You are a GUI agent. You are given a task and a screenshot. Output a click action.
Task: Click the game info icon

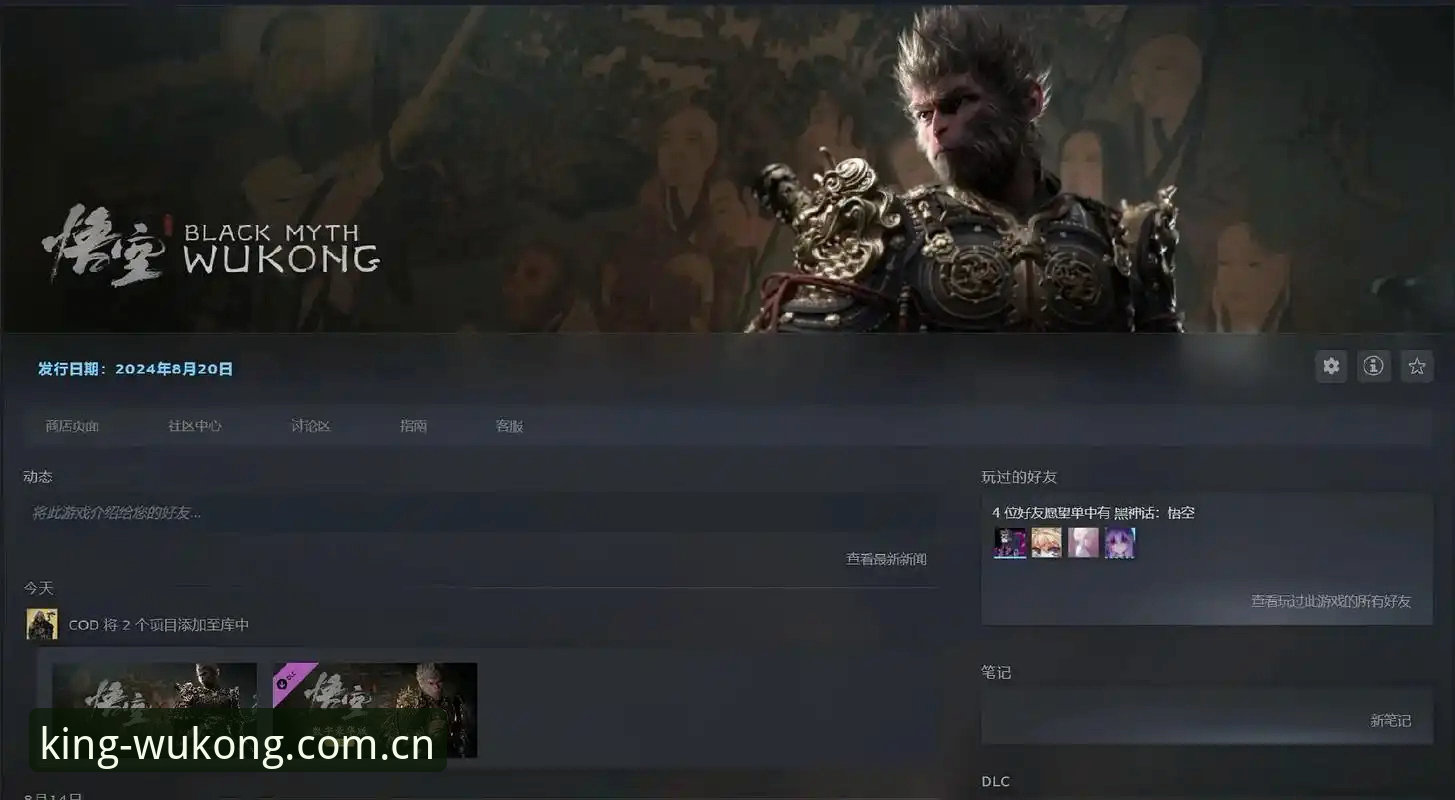click(1374, 366)
